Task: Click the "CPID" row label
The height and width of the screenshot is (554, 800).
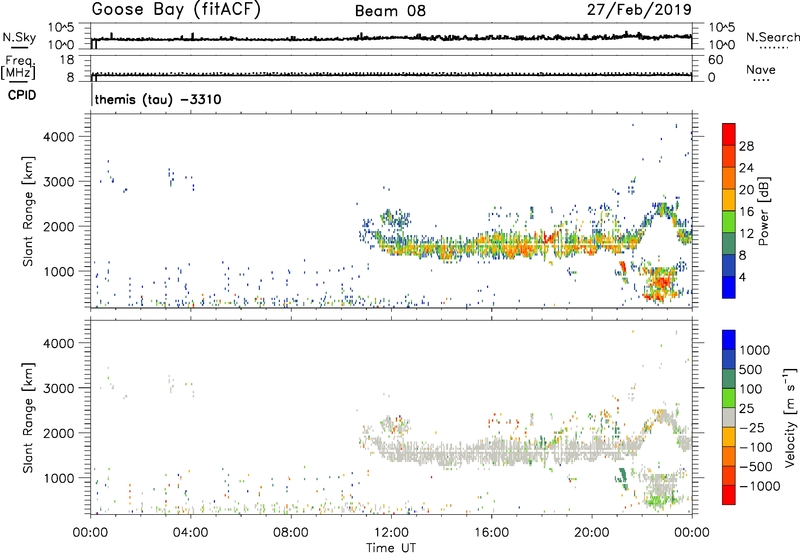Action: pyautogui.click(x=22, y=95)
